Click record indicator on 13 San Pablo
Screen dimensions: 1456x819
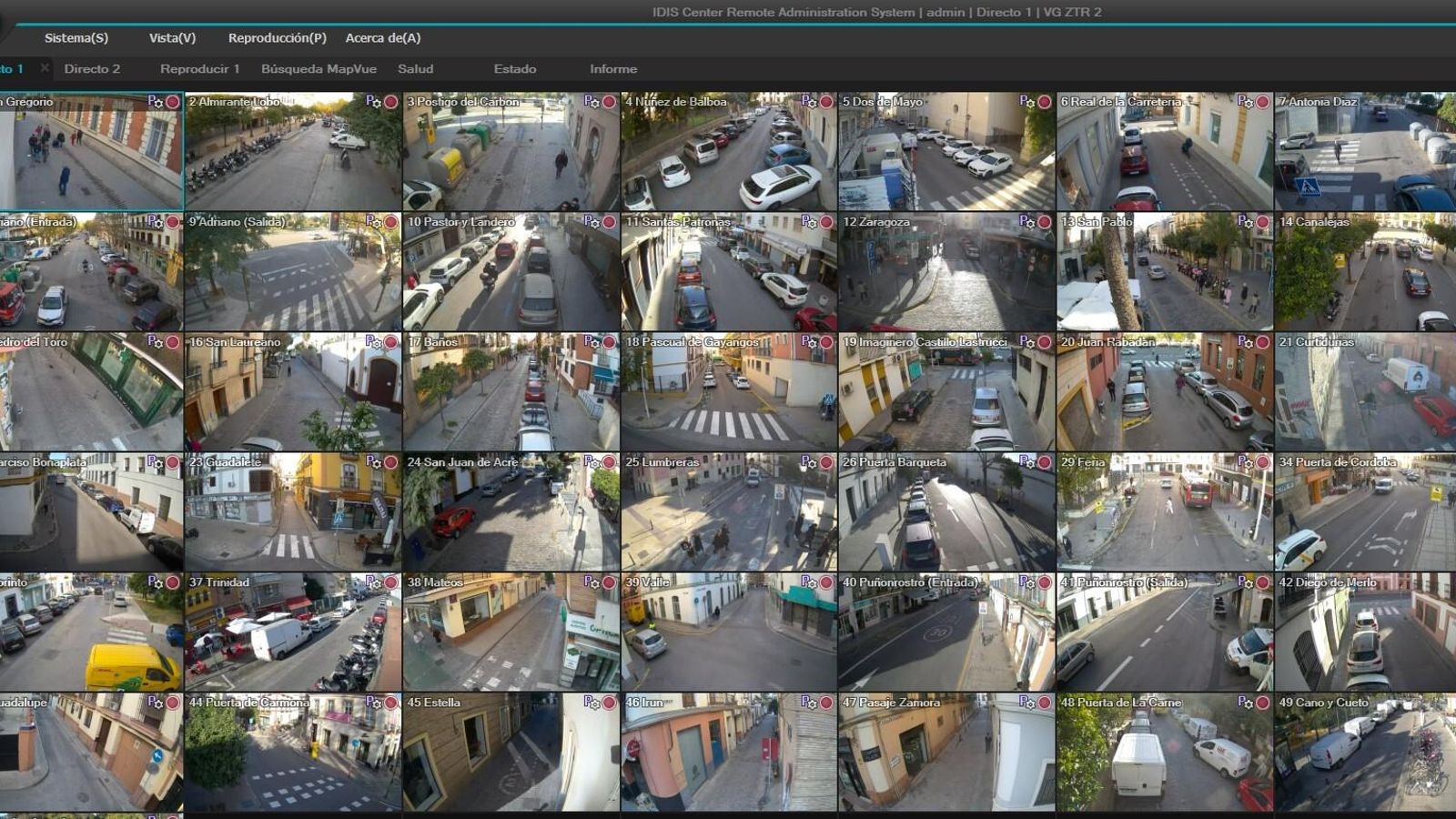point(1262,222)
